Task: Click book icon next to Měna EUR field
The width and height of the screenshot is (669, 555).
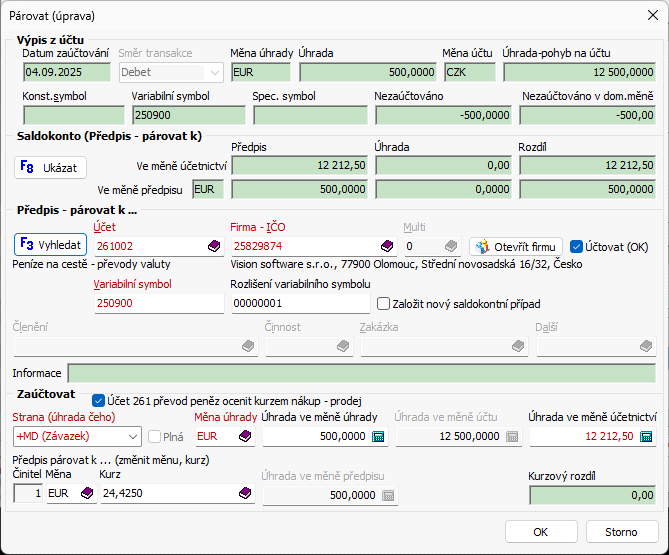Action: 86,493
